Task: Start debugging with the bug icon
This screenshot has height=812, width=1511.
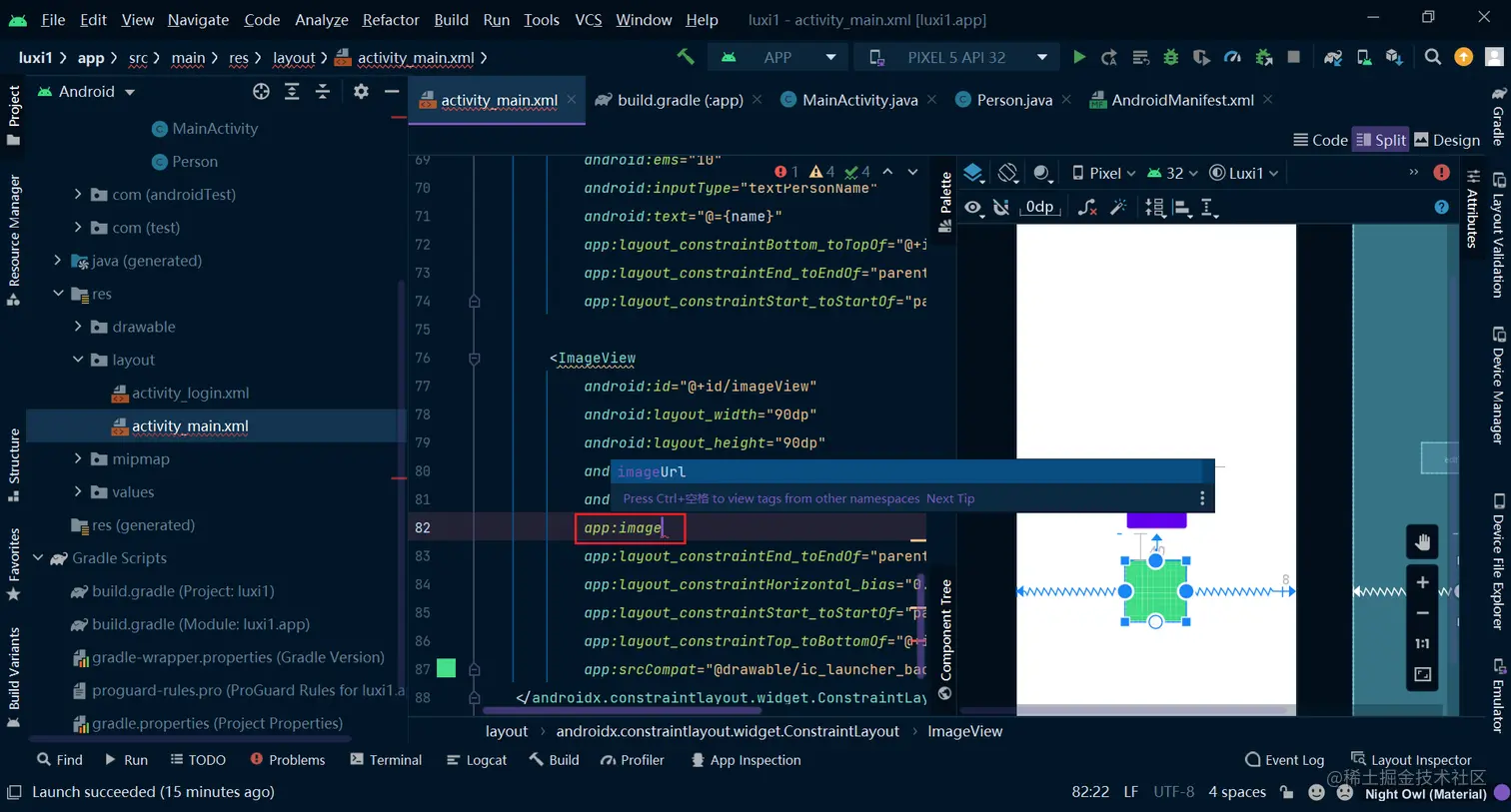Action: tap(1171, 58)
